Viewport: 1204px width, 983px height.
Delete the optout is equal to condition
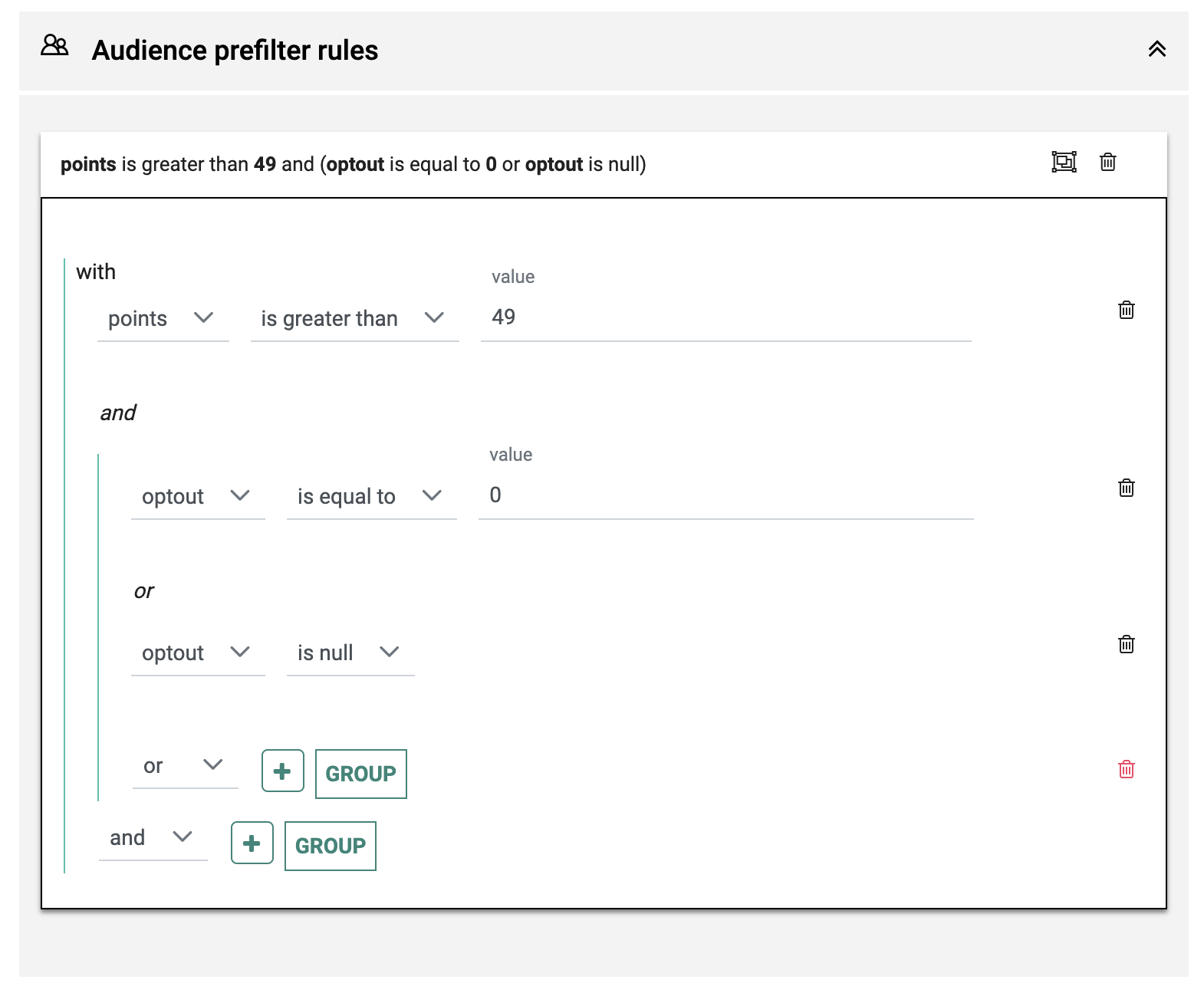point(1126,488)
